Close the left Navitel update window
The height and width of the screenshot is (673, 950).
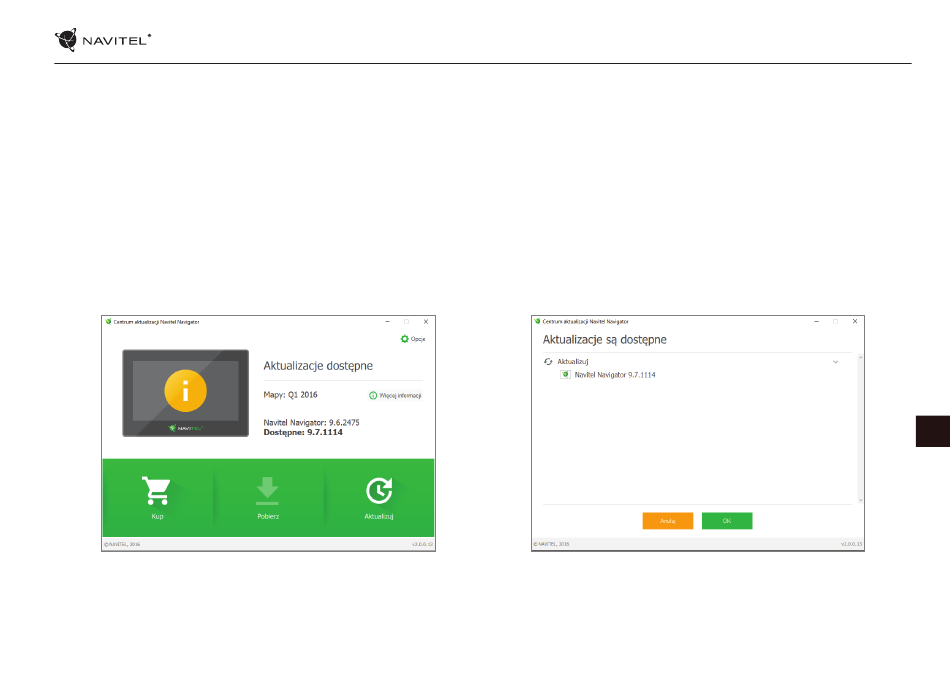click(x=426, y=322)
